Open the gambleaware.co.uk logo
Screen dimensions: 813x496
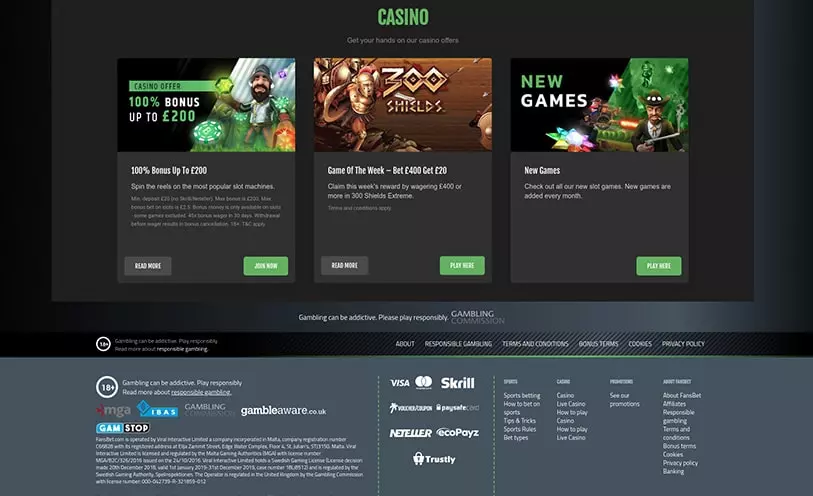point(284,410)
